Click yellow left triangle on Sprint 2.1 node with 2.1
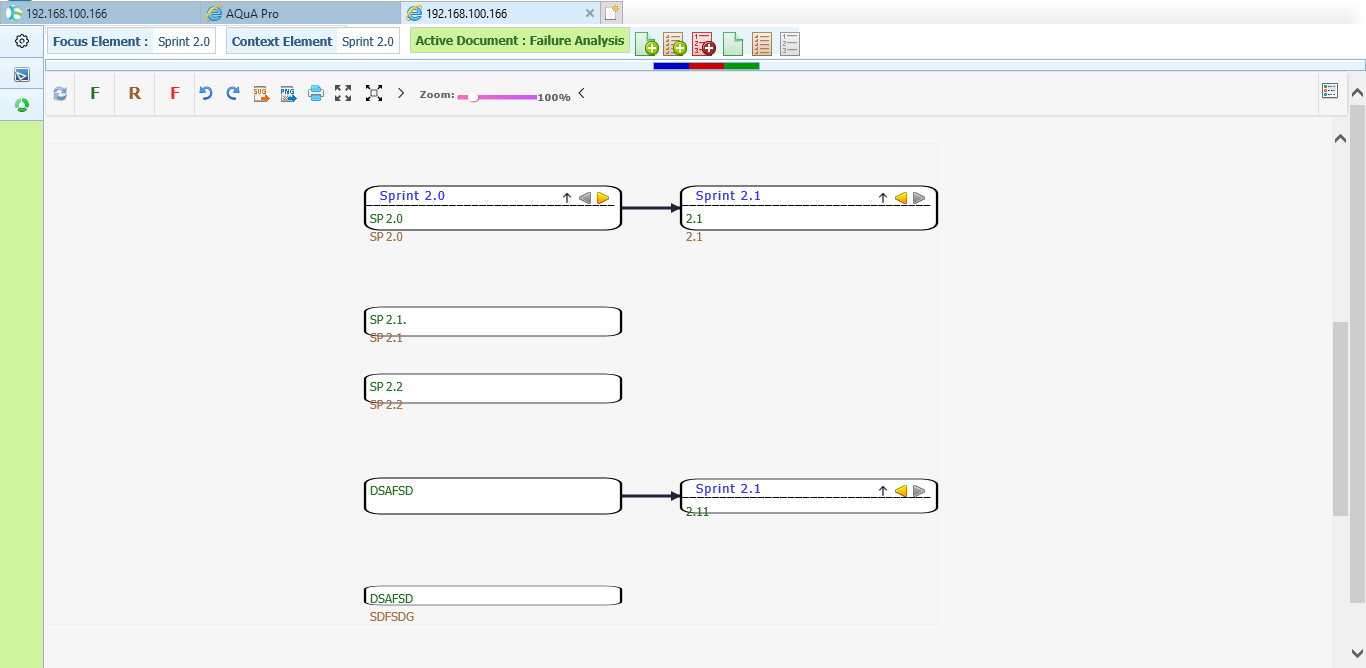This screenshot has height=668, width=1366. (x=901, y=198)
